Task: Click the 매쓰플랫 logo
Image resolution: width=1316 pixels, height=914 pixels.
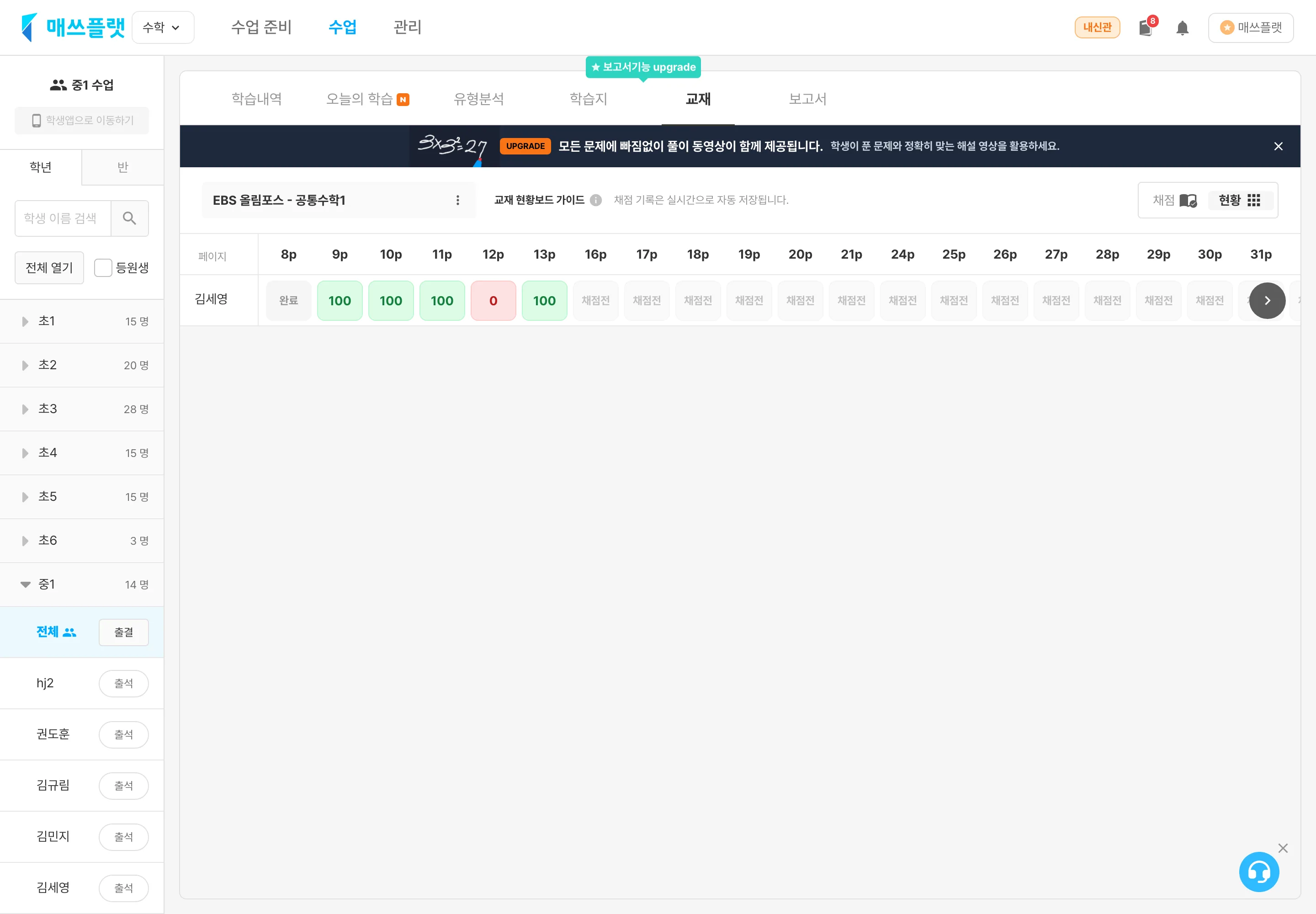Action: click(x=73, y=27)
